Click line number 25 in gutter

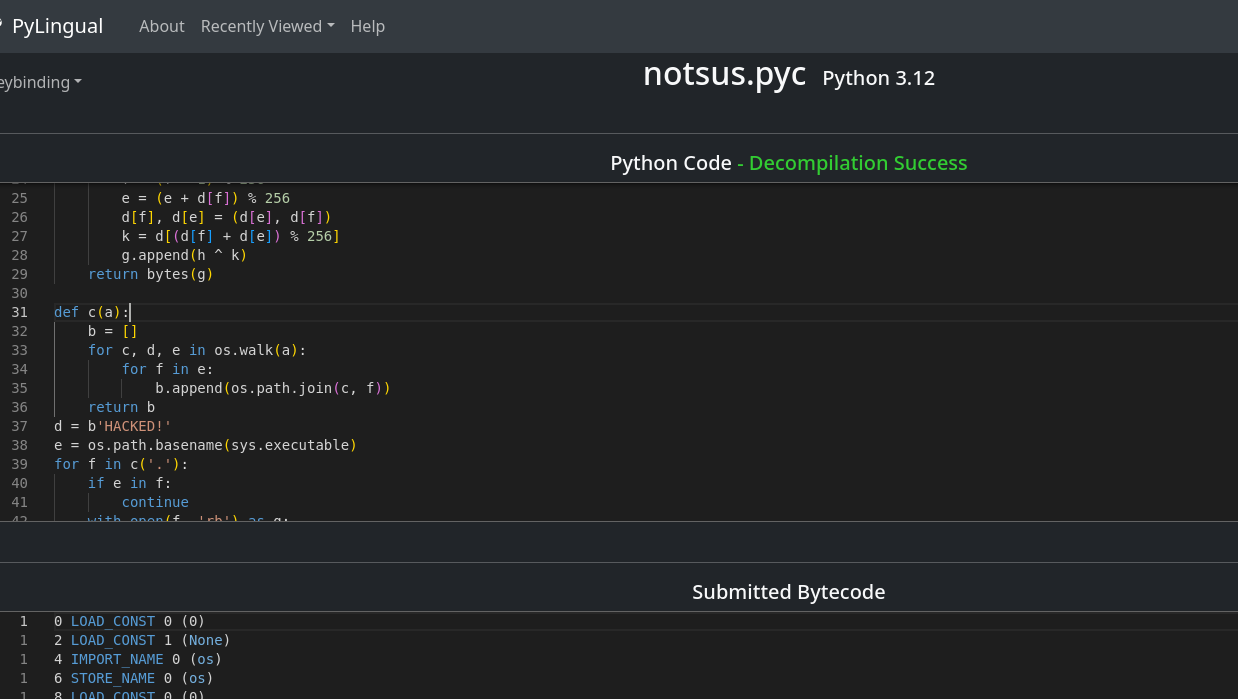pyautogui.click(x=20, y=198)
